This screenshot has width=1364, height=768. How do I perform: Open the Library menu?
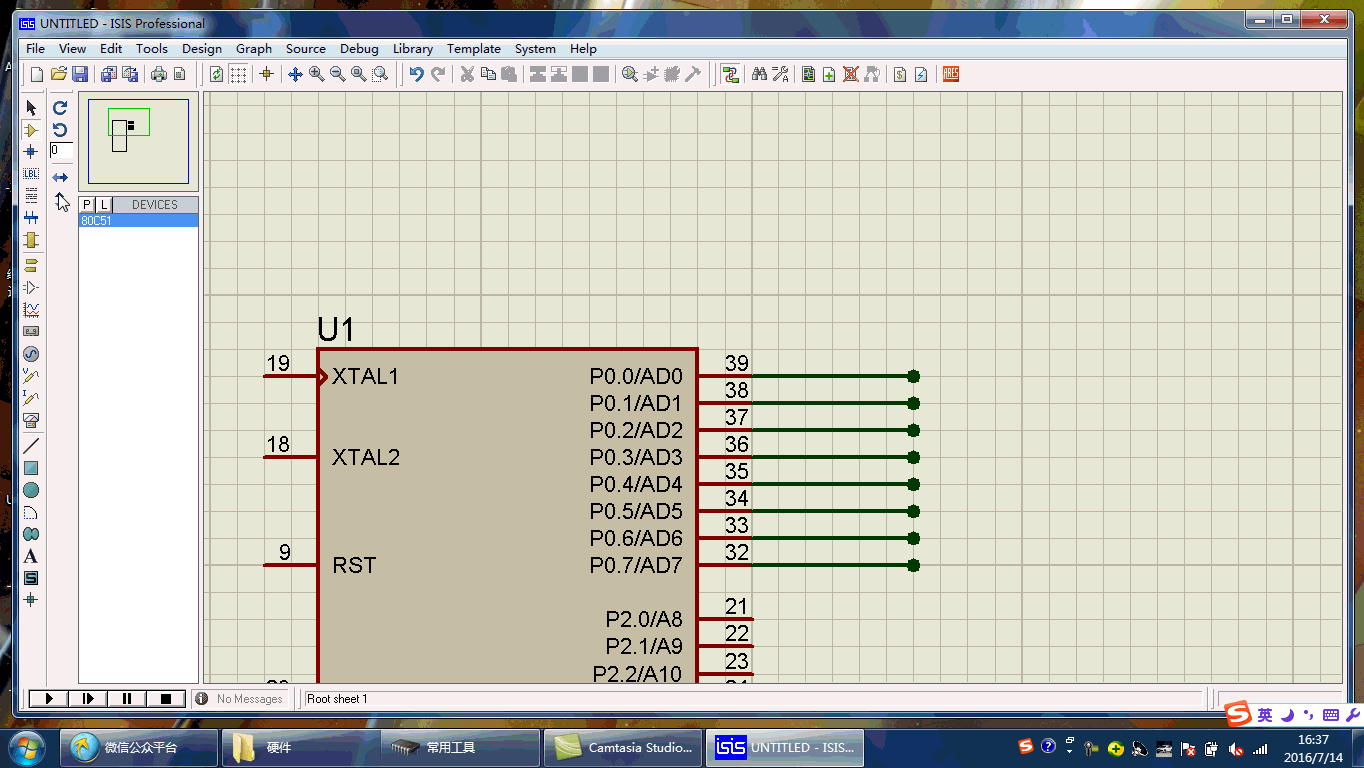pos(413,48)
